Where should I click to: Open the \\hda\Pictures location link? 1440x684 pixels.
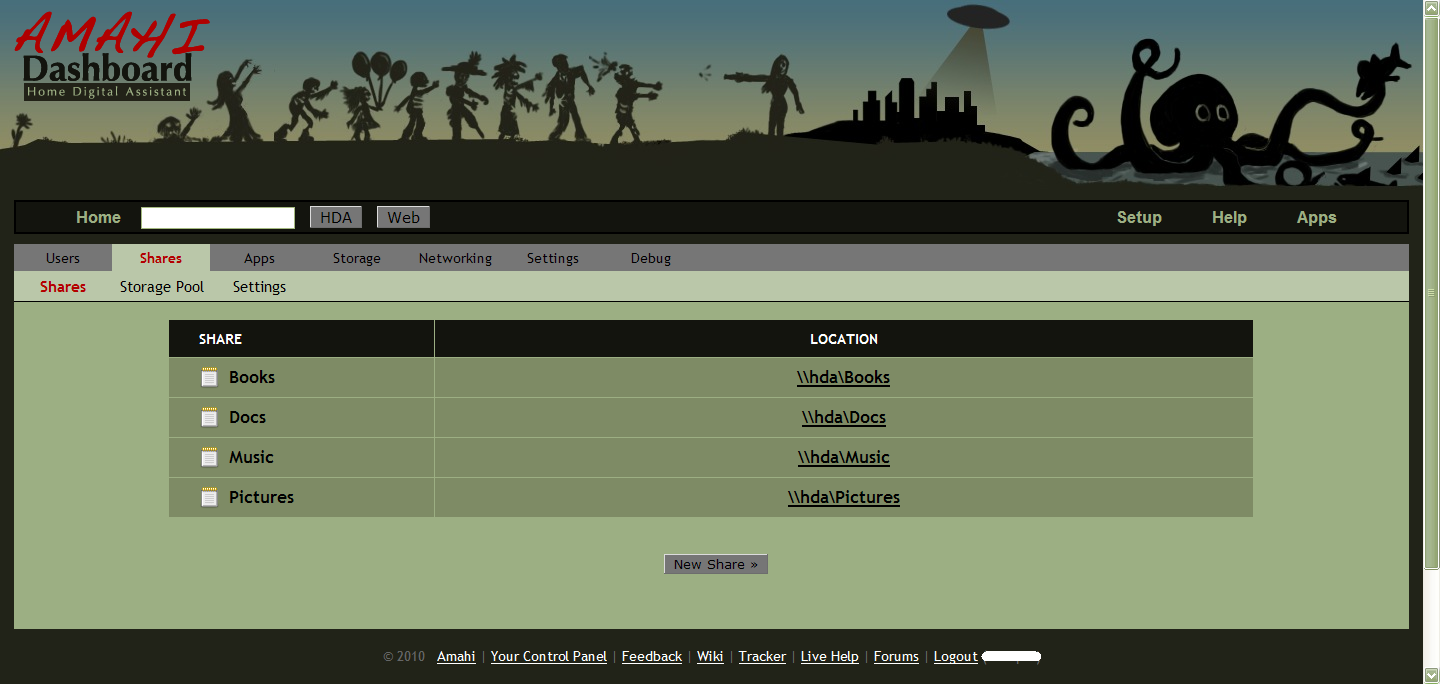tap(843, 497)
